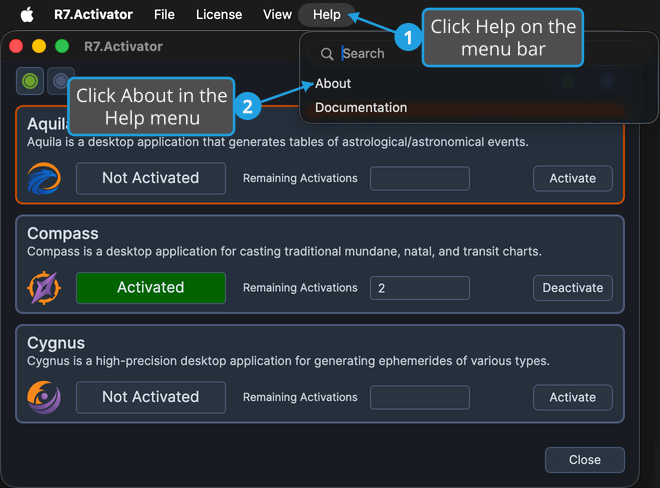Activate the Cygnus application
The image size is (660, 488).
coord(572,397)
